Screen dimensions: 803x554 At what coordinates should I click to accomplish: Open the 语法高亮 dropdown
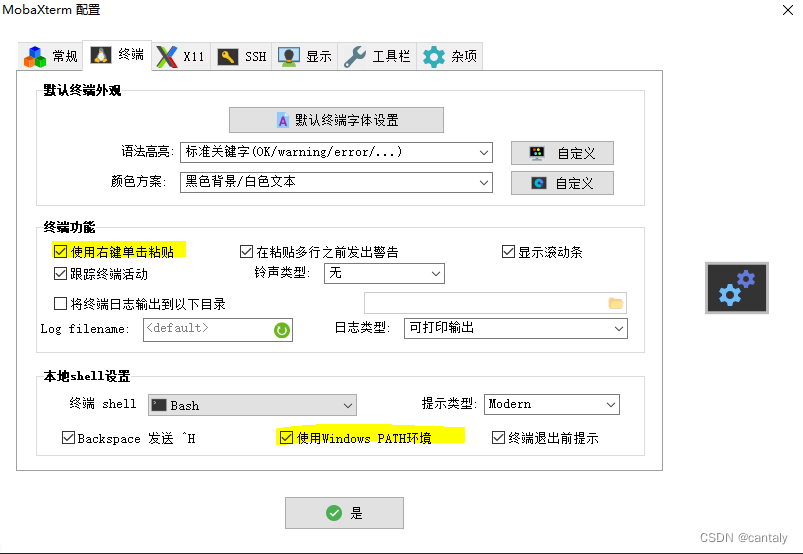336,153
